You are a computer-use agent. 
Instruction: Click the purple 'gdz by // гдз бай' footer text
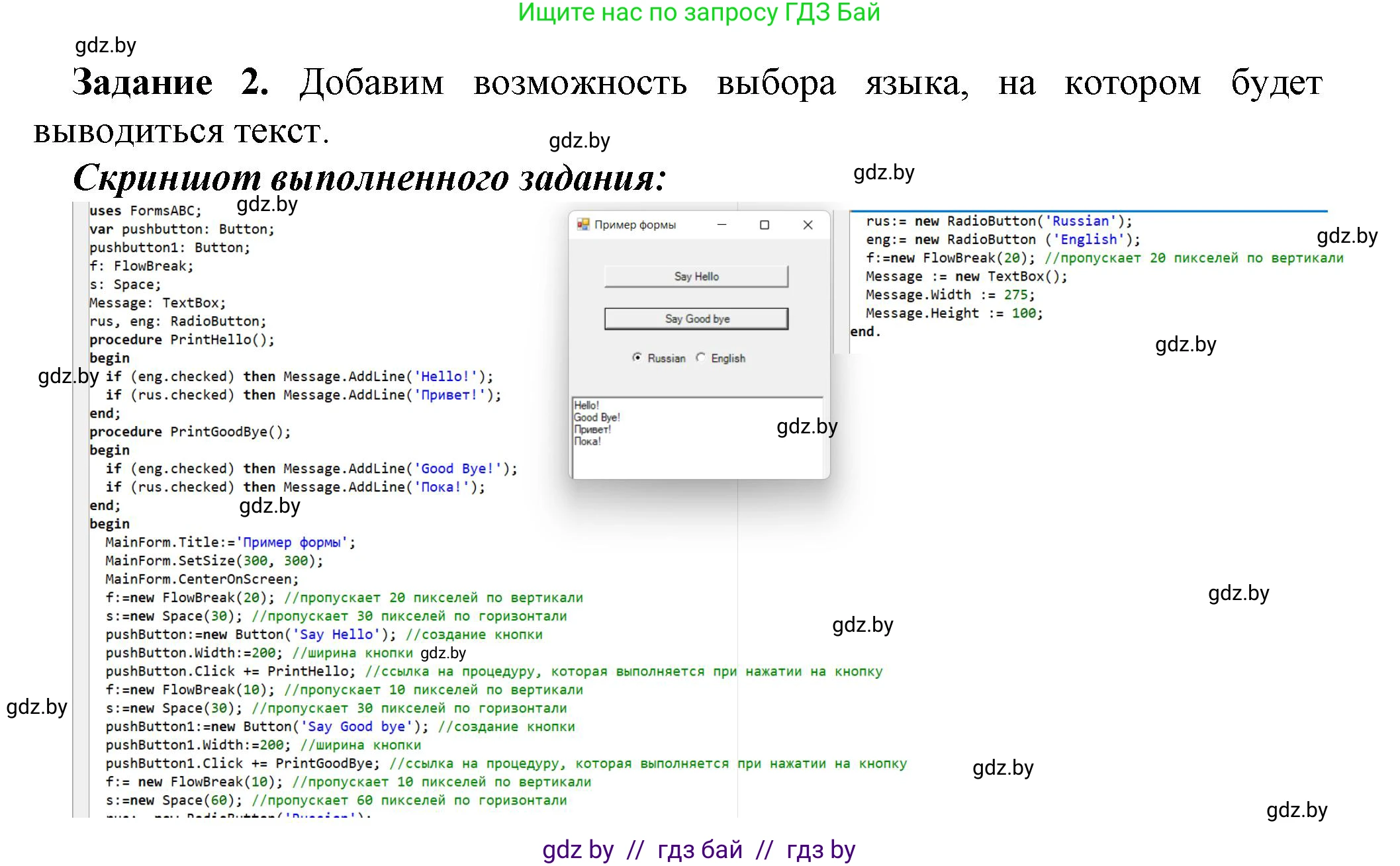point(698,849)
